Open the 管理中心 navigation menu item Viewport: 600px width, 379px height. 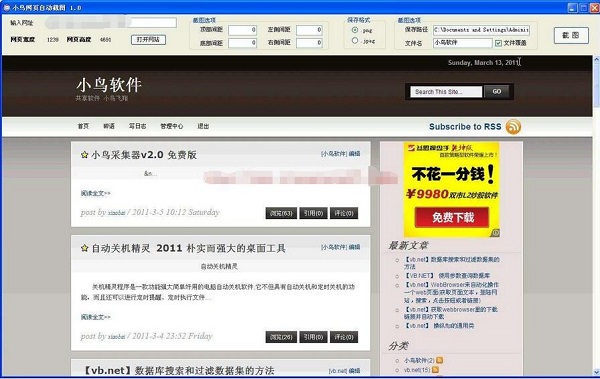(171, 126)
